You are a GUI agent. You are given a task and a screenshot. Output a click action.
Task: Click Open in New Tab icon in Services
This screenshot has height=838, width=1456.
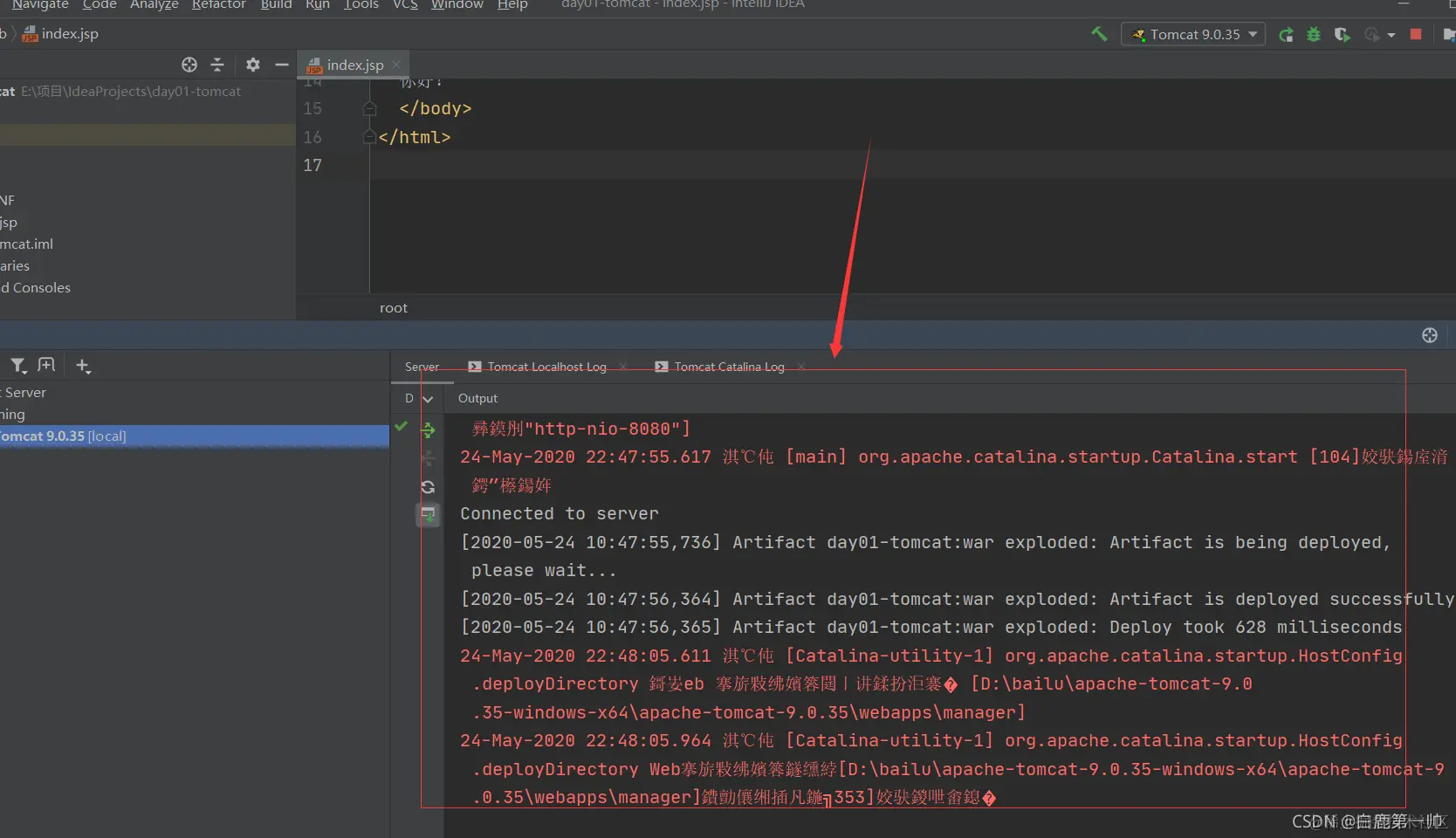[x=46, y=366]
